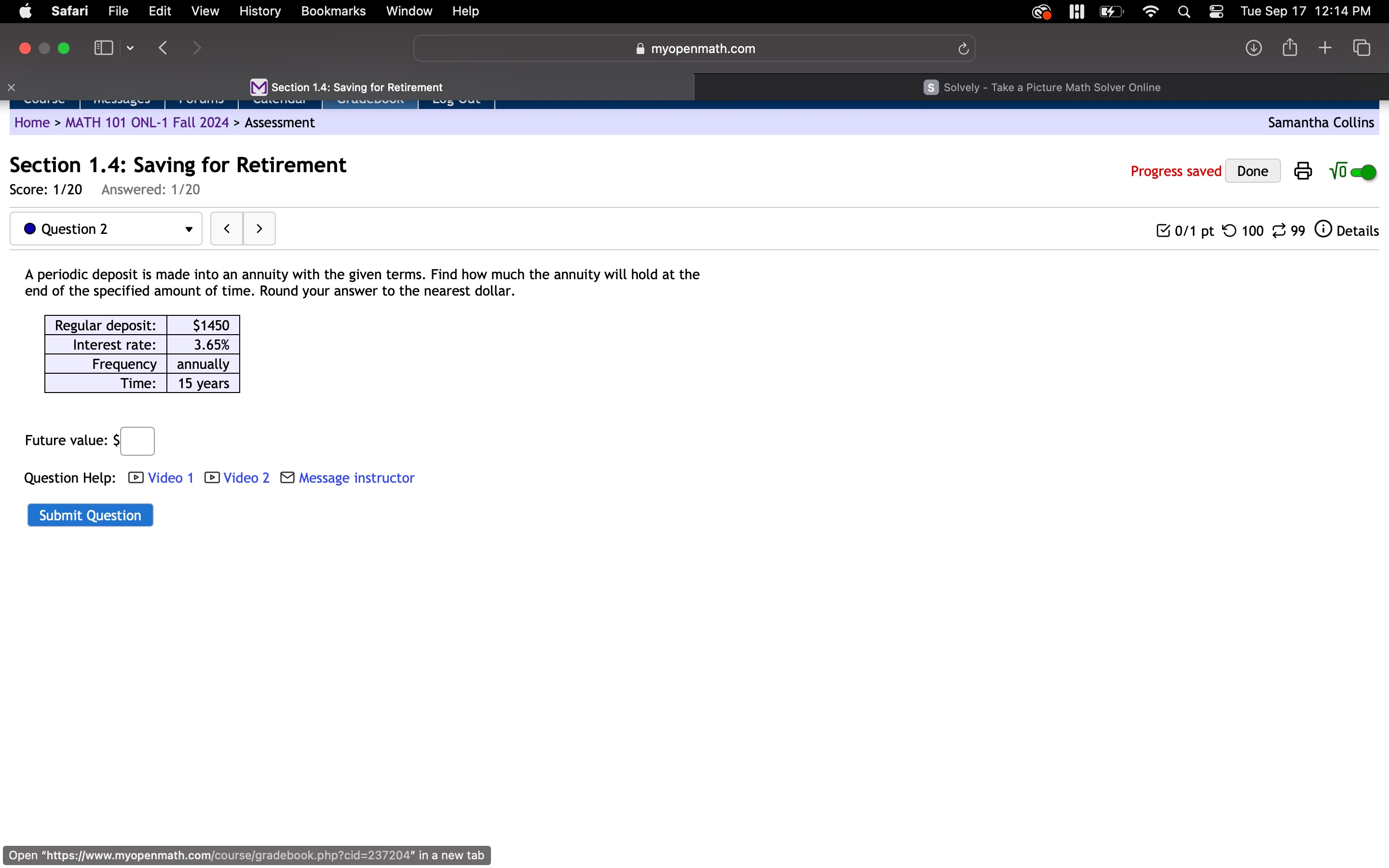The width and height of the screenshot is (1389, 868).
Task: Click the score checkbox icon by 0/1 pt
Action: (1163, 230)
